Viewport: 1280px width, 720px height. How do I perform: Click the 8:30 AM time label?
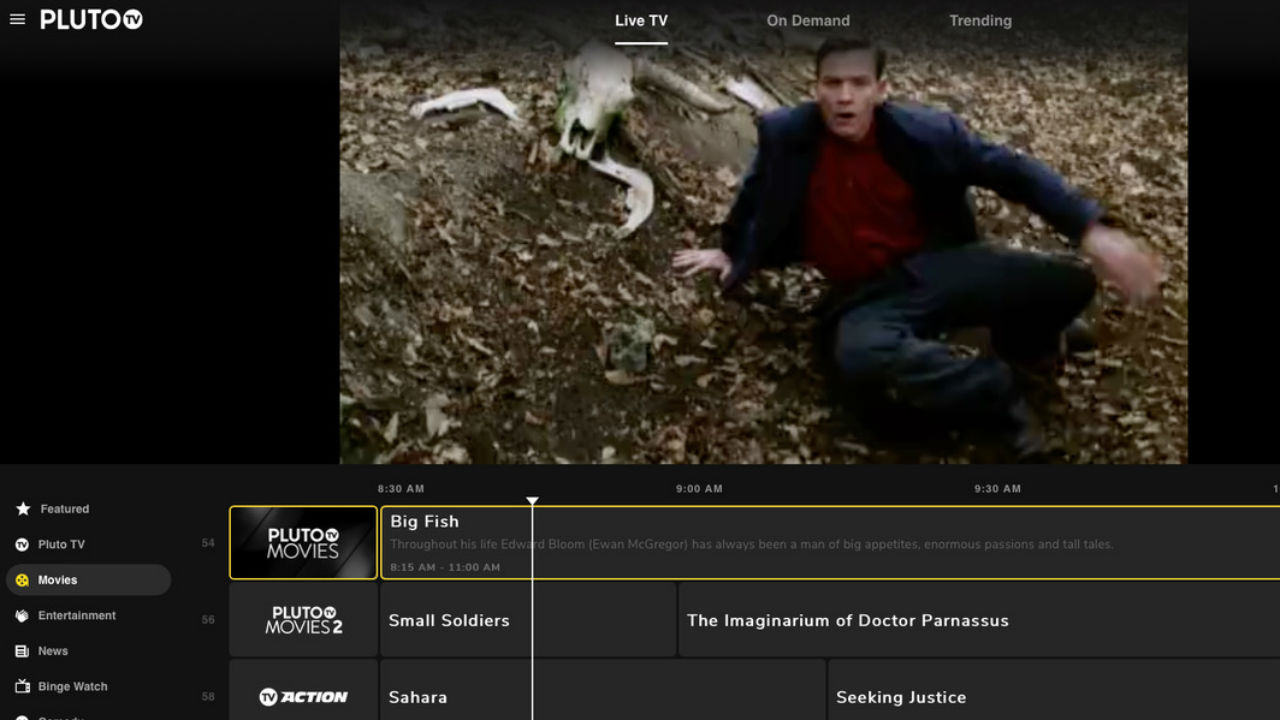pyautogui.click(x=401, y=489)
